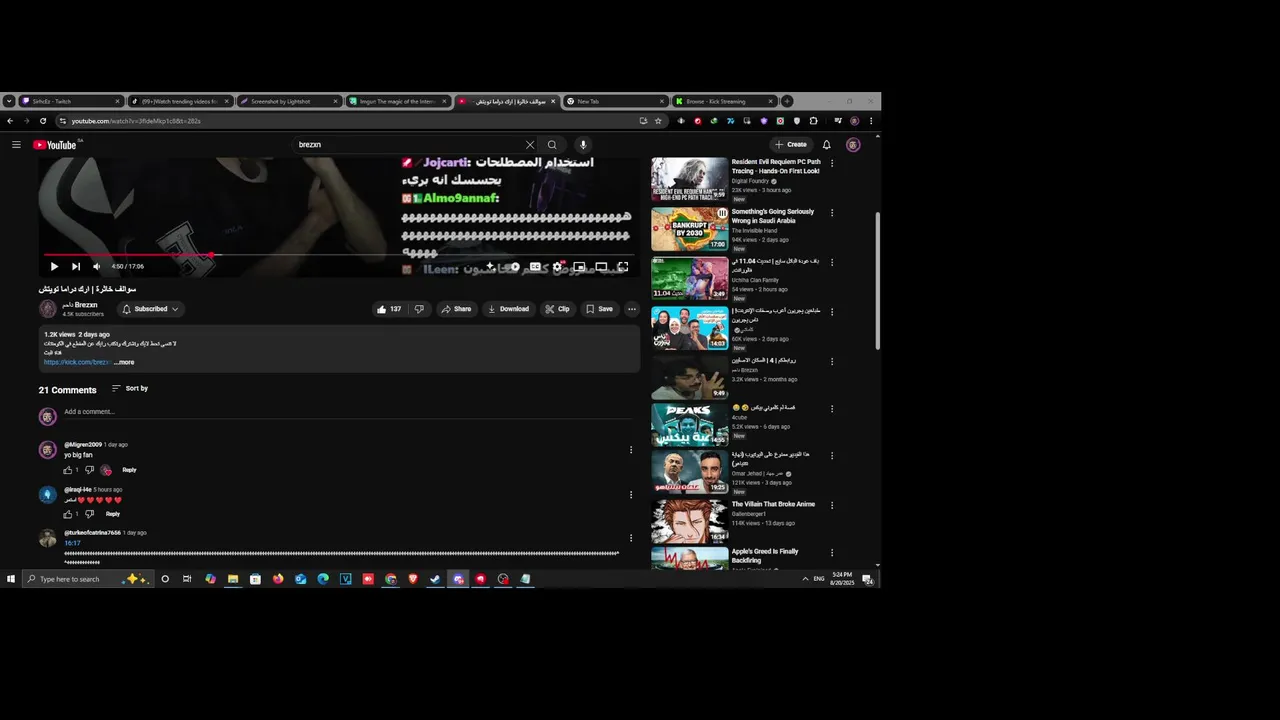Expand the description with ...more

tap(124, 362)
